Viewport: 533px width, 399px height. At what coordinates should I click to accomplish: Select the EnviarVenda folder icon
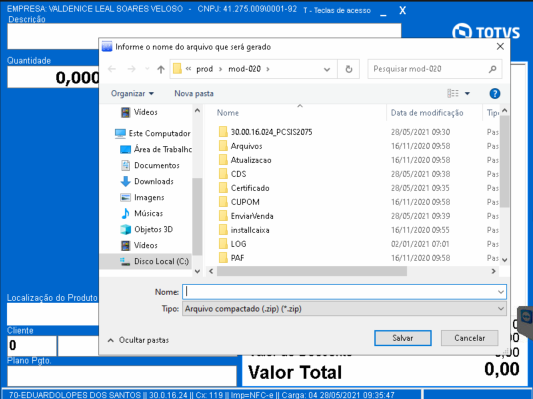pyautogui.click(x=223, y=216)
